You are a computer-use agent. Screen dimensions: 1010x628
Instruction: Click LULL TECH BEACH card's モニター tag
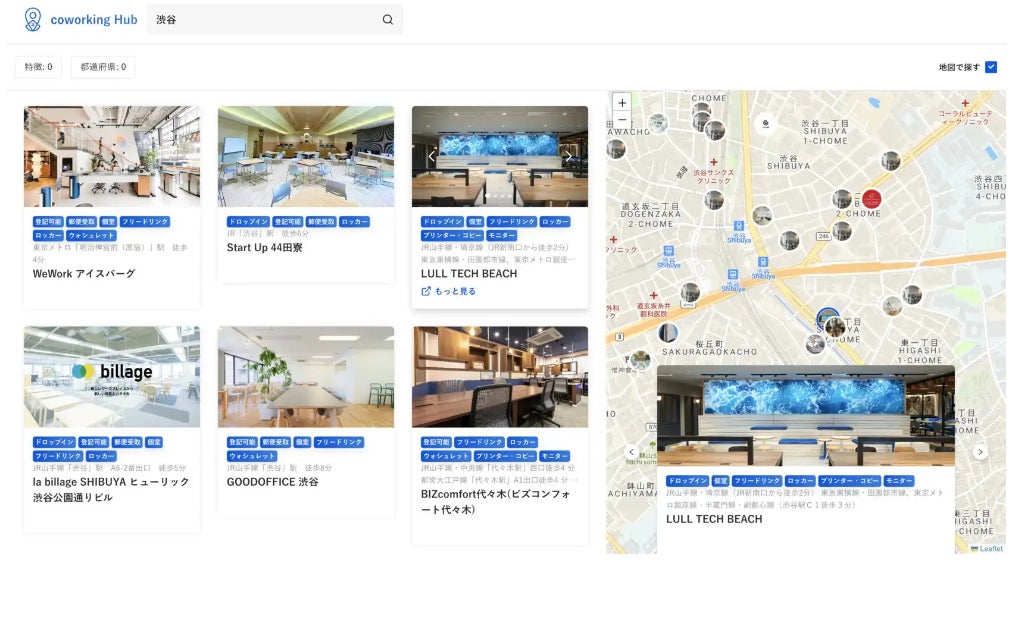click(x=501, y=236)
